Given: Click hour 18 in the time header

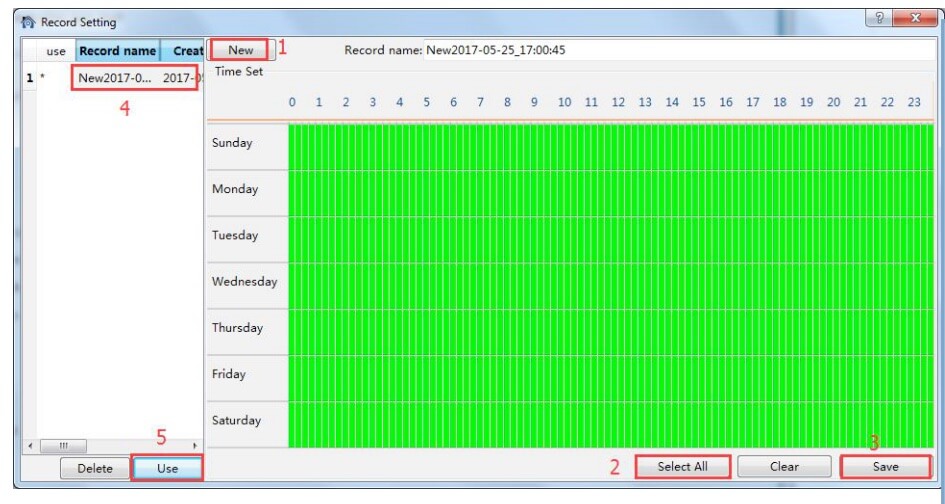Looking at the screenshot, I should [x=780, y=102].
